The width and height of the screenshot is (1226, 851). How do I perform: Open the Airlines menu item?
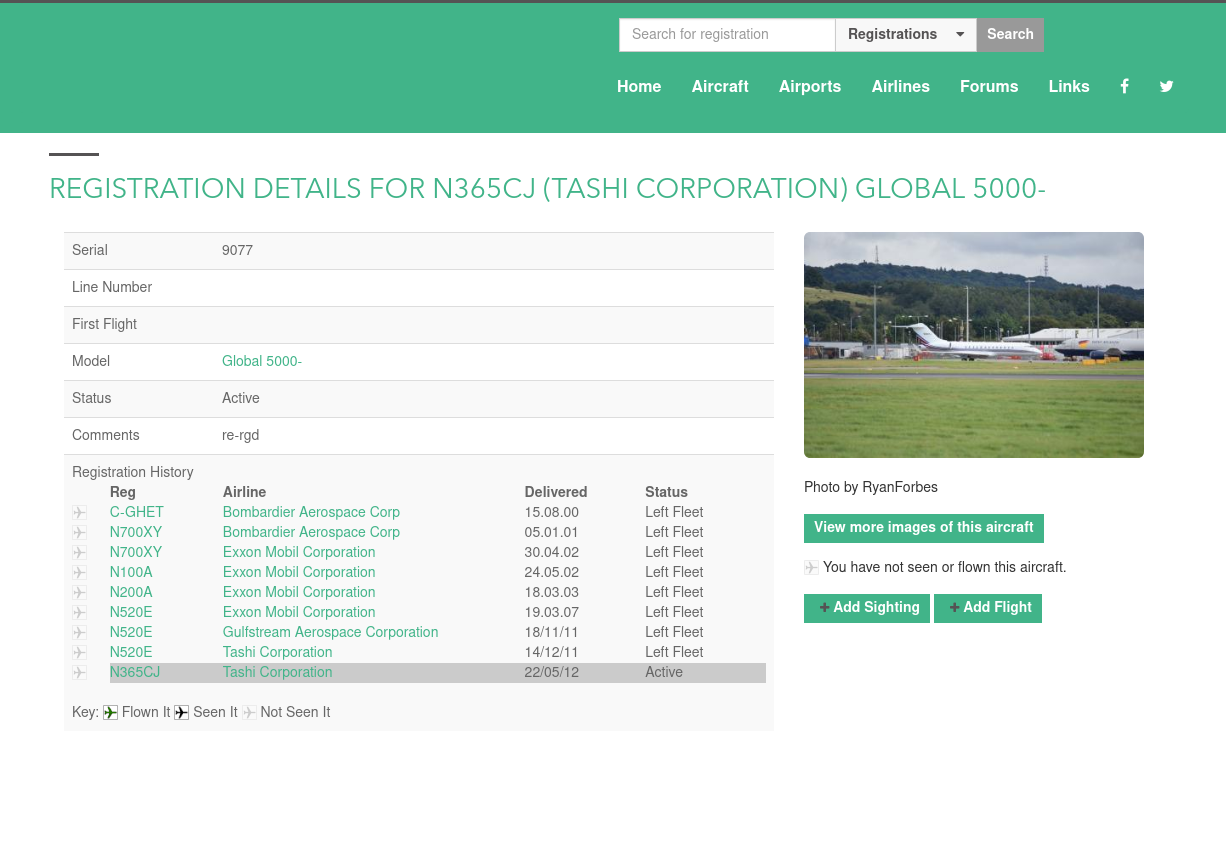pos(901,86)
